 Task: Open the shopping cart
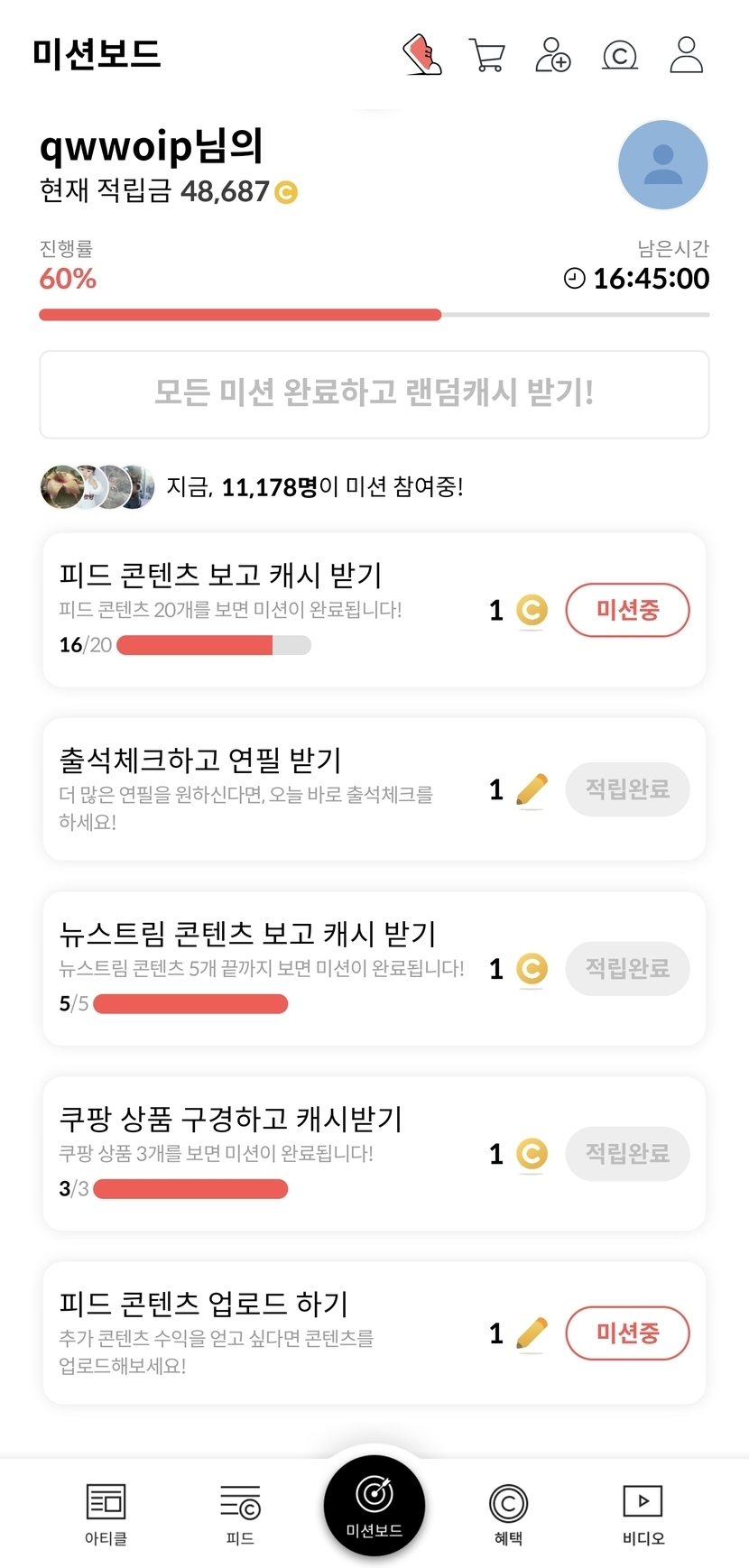point(487,55)
